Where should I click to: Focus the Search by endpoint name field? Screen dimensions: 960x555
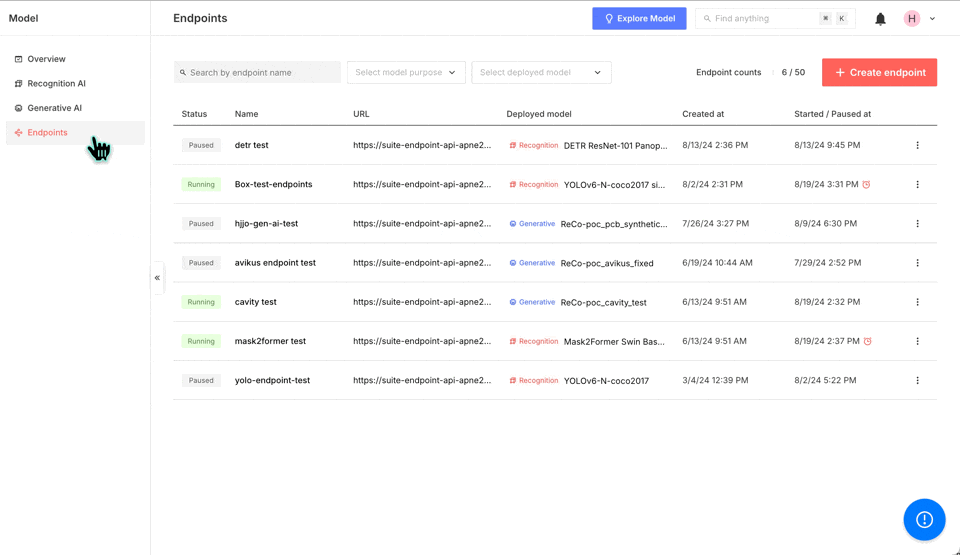click(257, 72)
